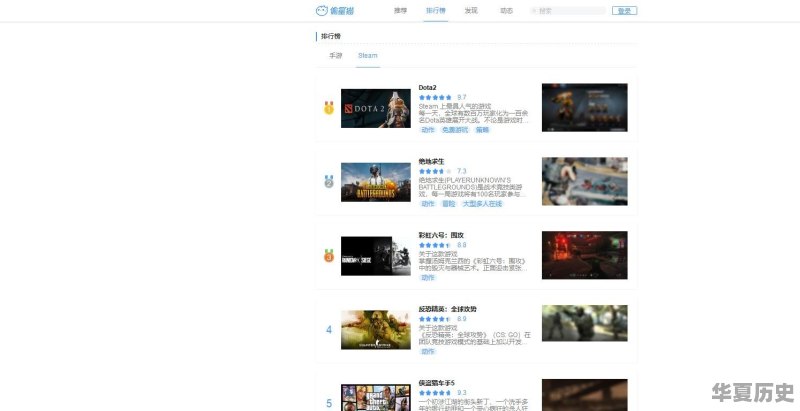The width and height of the screenshot is (800, 411).
Task: Select the 策略 tag under Dota2
Action: click(x=482, y=130)
